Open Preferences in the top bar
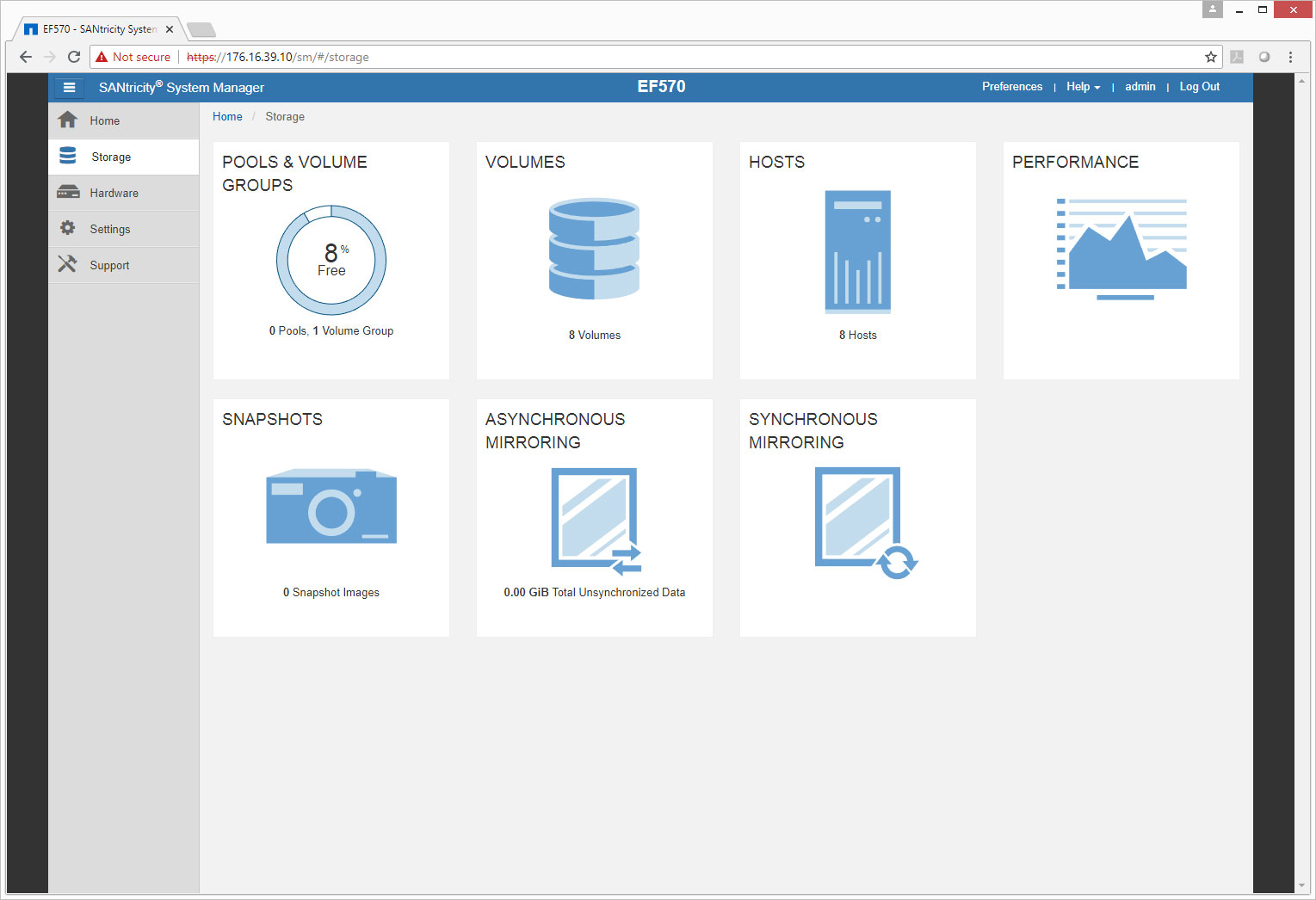The width and height of the screenshot is (1316, 900). click(1011, 87)
